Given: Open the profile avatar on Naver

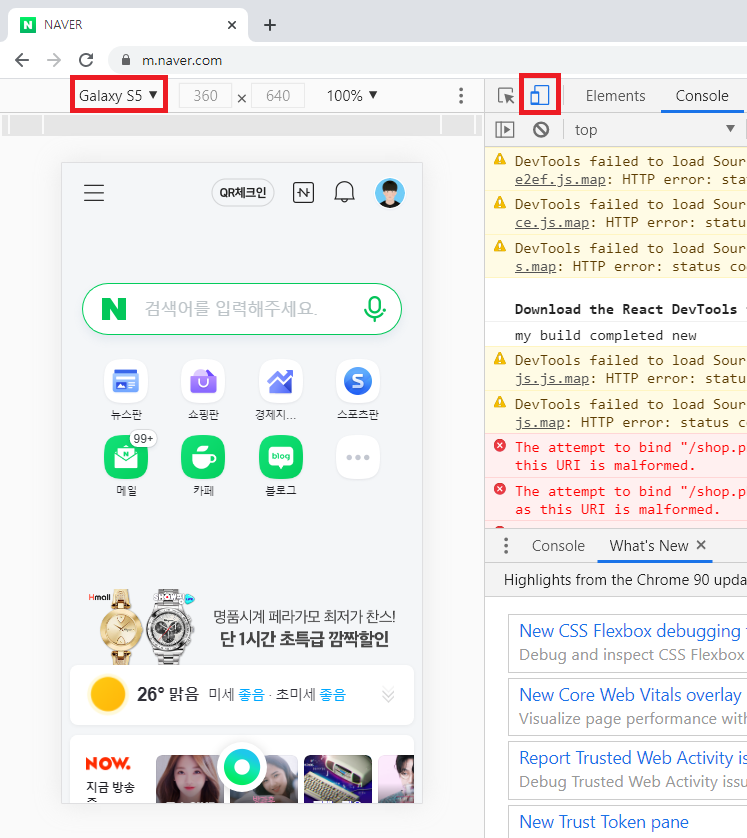Looking at the screenshot, I should click(x=390, y=193).
